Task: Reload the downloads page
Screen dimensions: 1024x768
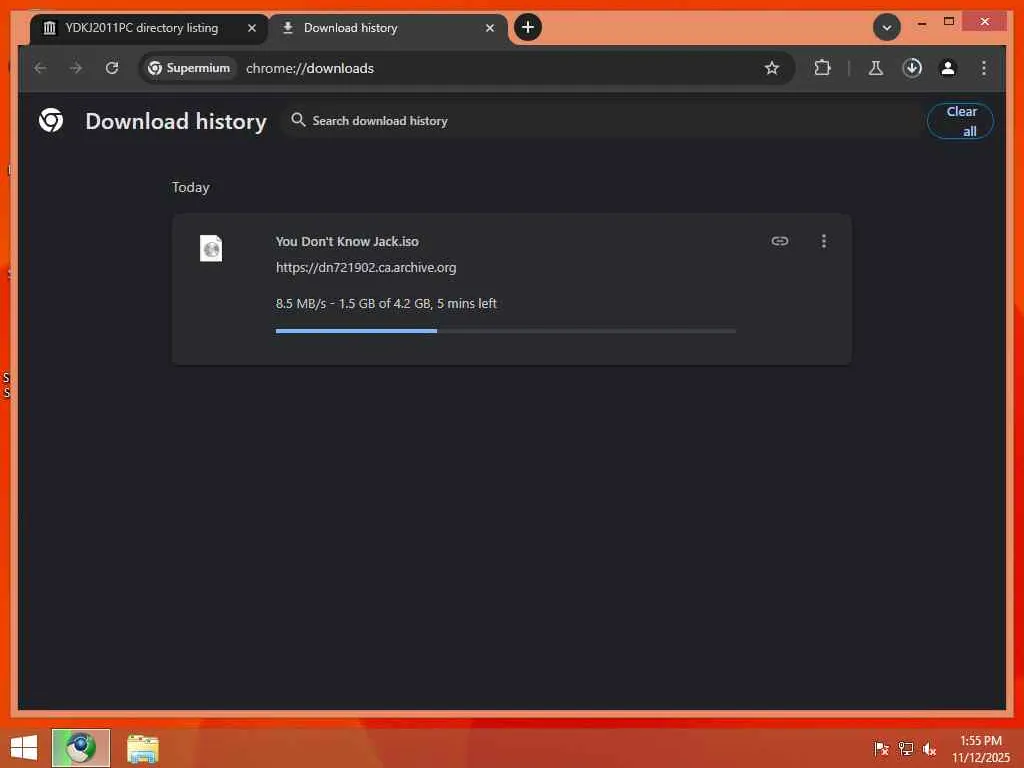Action: [112, 68]
